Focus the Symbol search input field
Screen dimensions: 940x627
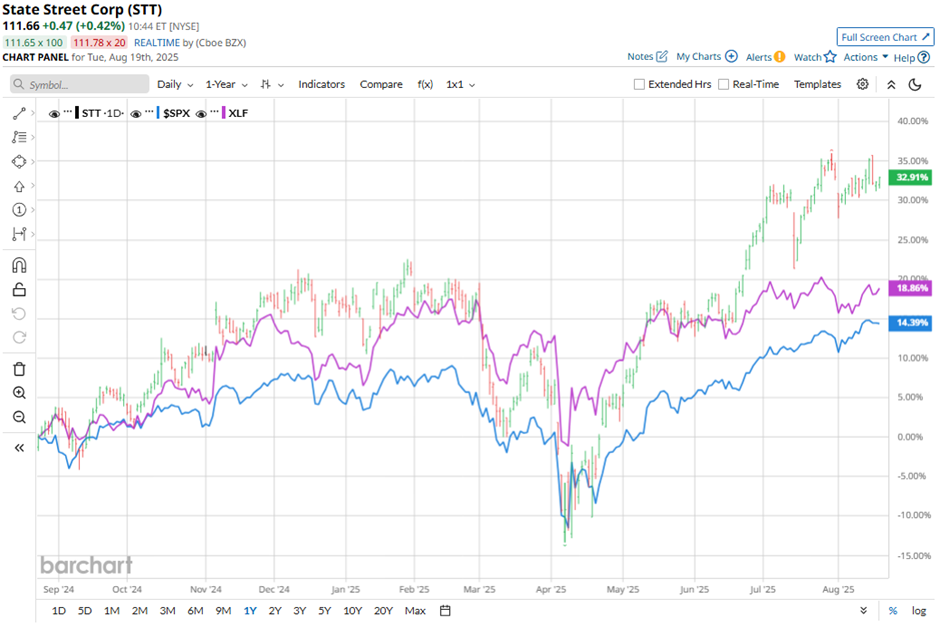[80, 85]
